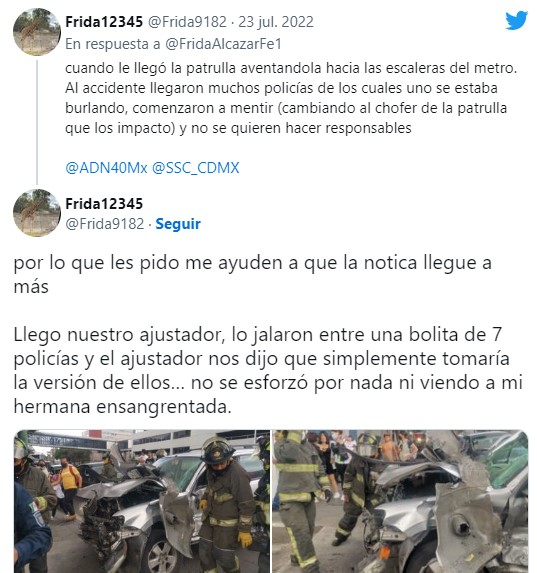Open the @FridaAlcazarFe1 reply link
The width and height of the screenshot is (537, 573).
[223, 44]
